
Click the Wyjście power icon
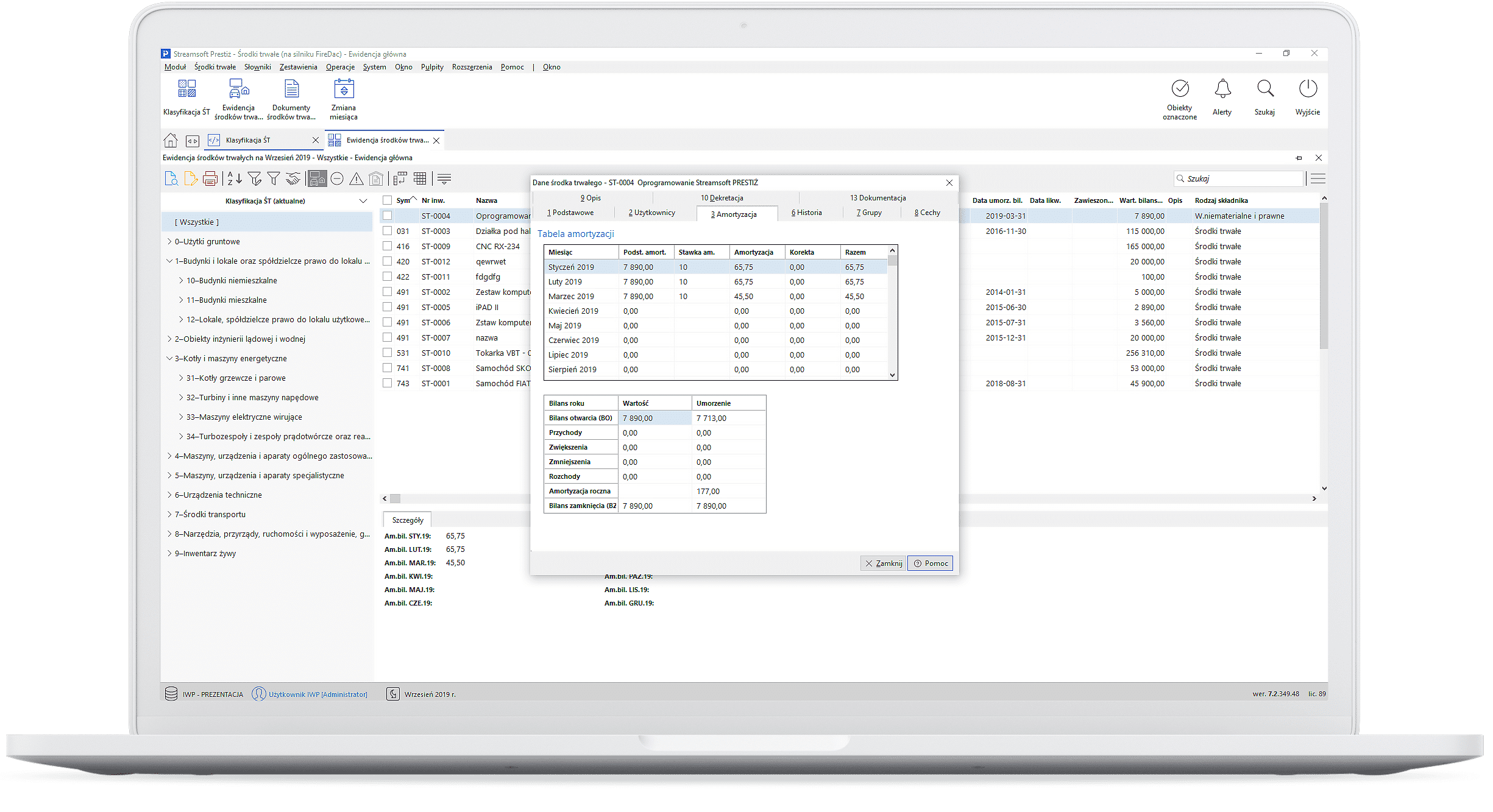(1308, 89)
